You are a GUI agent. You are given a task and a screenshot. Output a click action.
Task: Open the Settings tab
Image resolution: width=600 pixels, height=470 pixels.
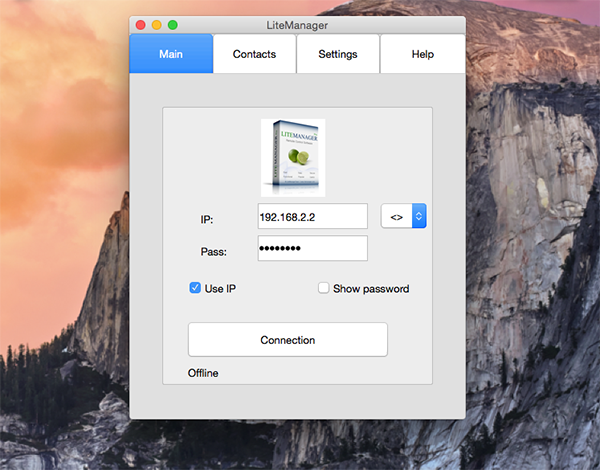[x=338, y=54]
